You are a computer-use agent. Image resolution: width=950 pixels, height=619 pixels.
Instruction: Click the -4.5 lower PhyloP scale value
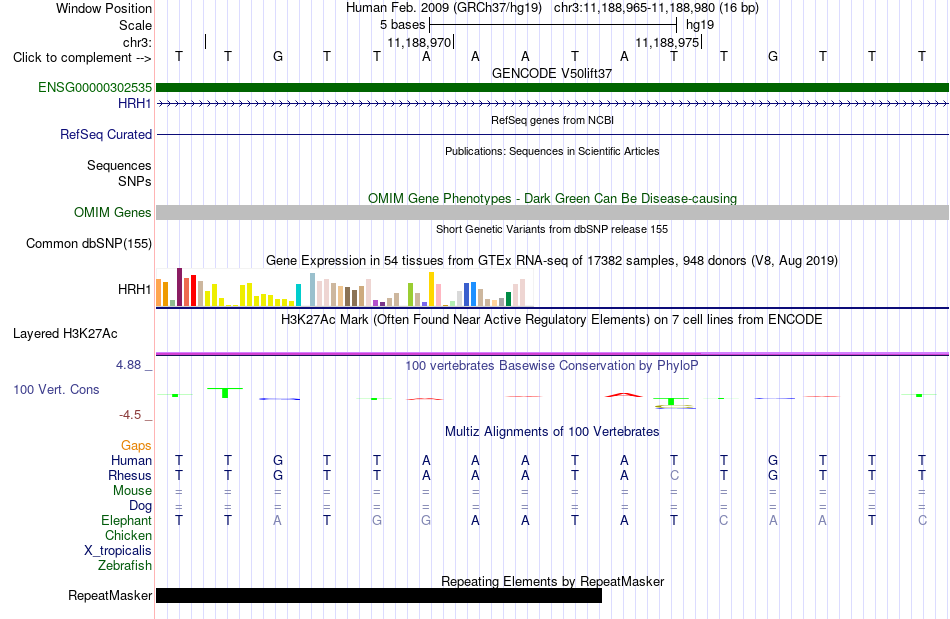(x=130, y=415)
